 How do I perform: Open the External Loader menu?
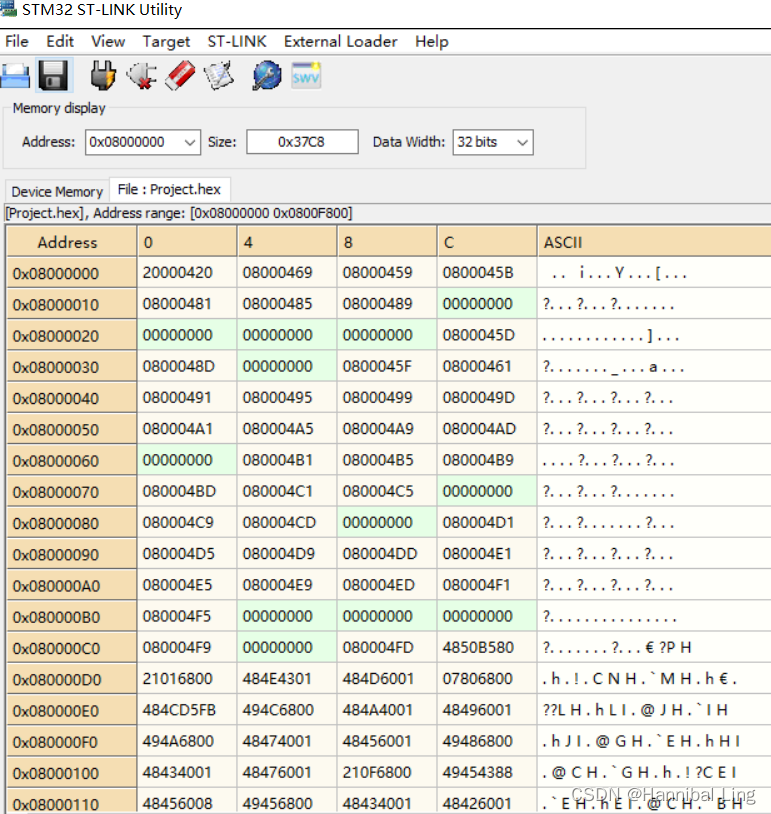coord(341,42)
